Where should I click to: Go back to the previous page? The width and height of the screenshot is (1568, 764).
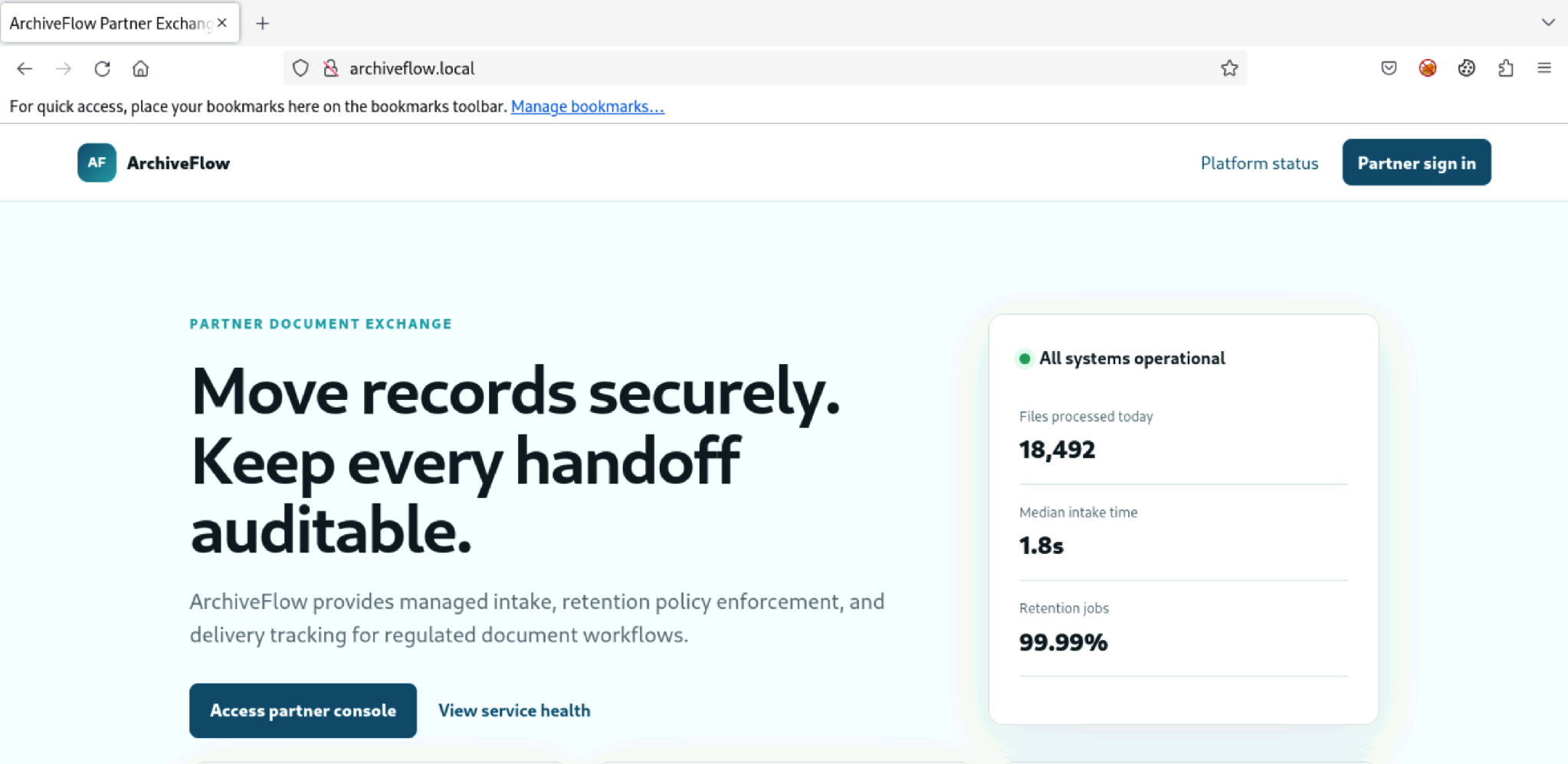(25, 68)
